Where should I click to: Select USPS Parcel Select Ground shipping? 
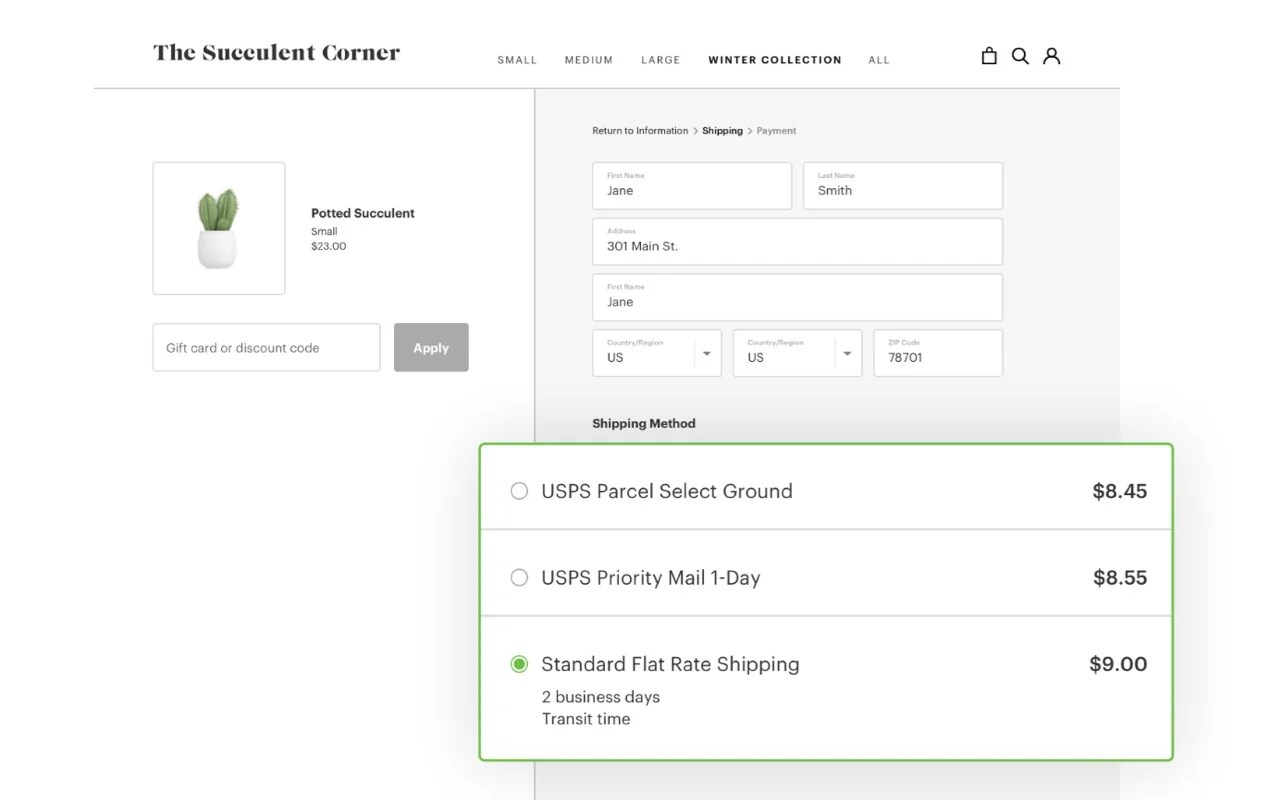pos(519,491)
